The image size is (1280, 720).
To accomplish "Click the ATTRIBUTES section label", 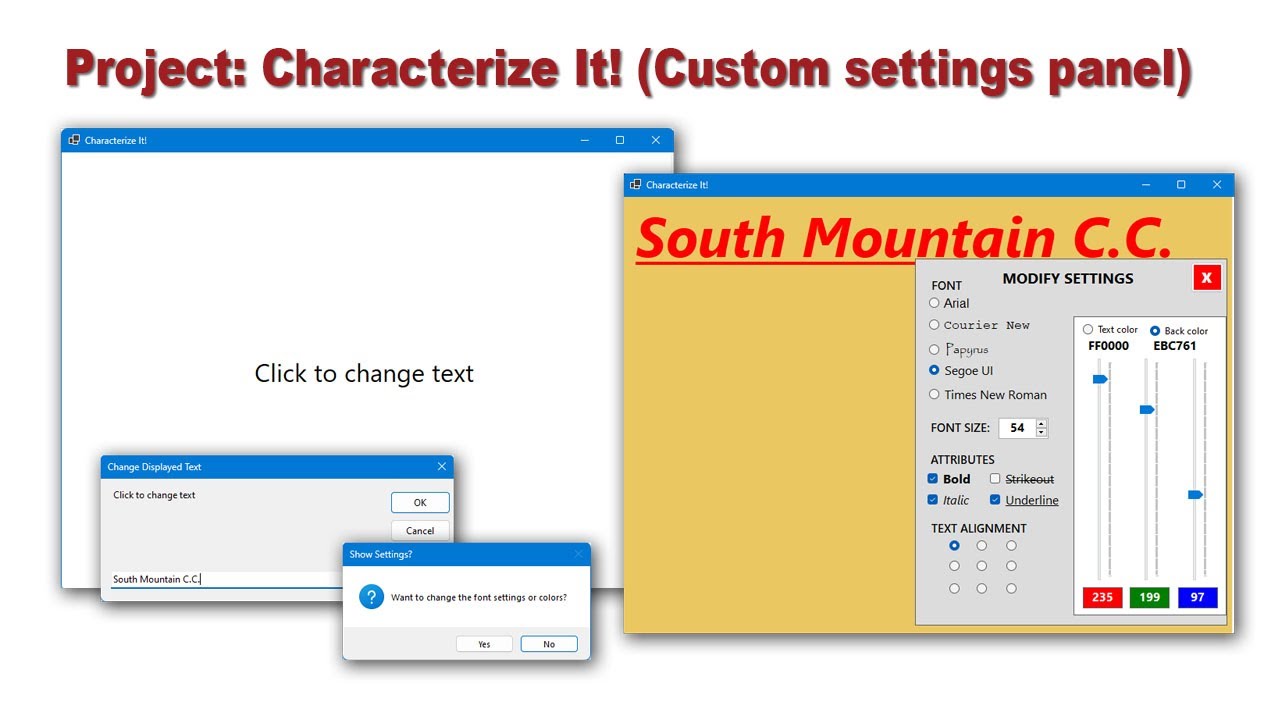I will click(x=963, y=460).
